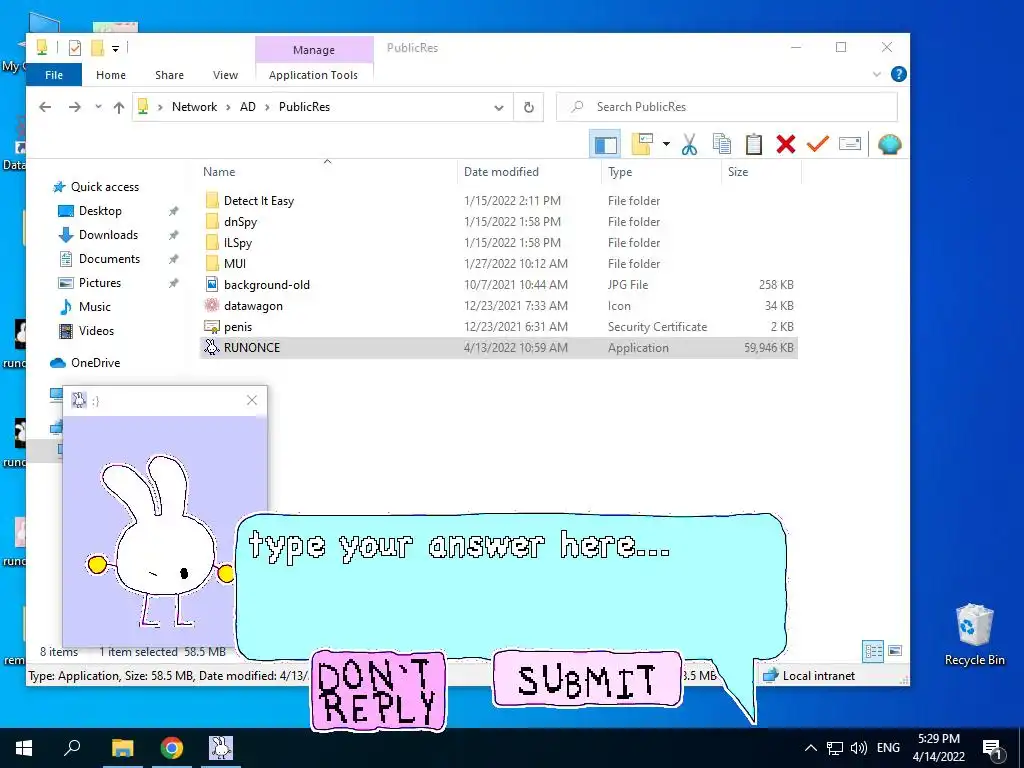Image resolution: width=1024 pixels, height=768 pixels.
Task: Switch to large icons view layout
Action: (x=895, y=650)
